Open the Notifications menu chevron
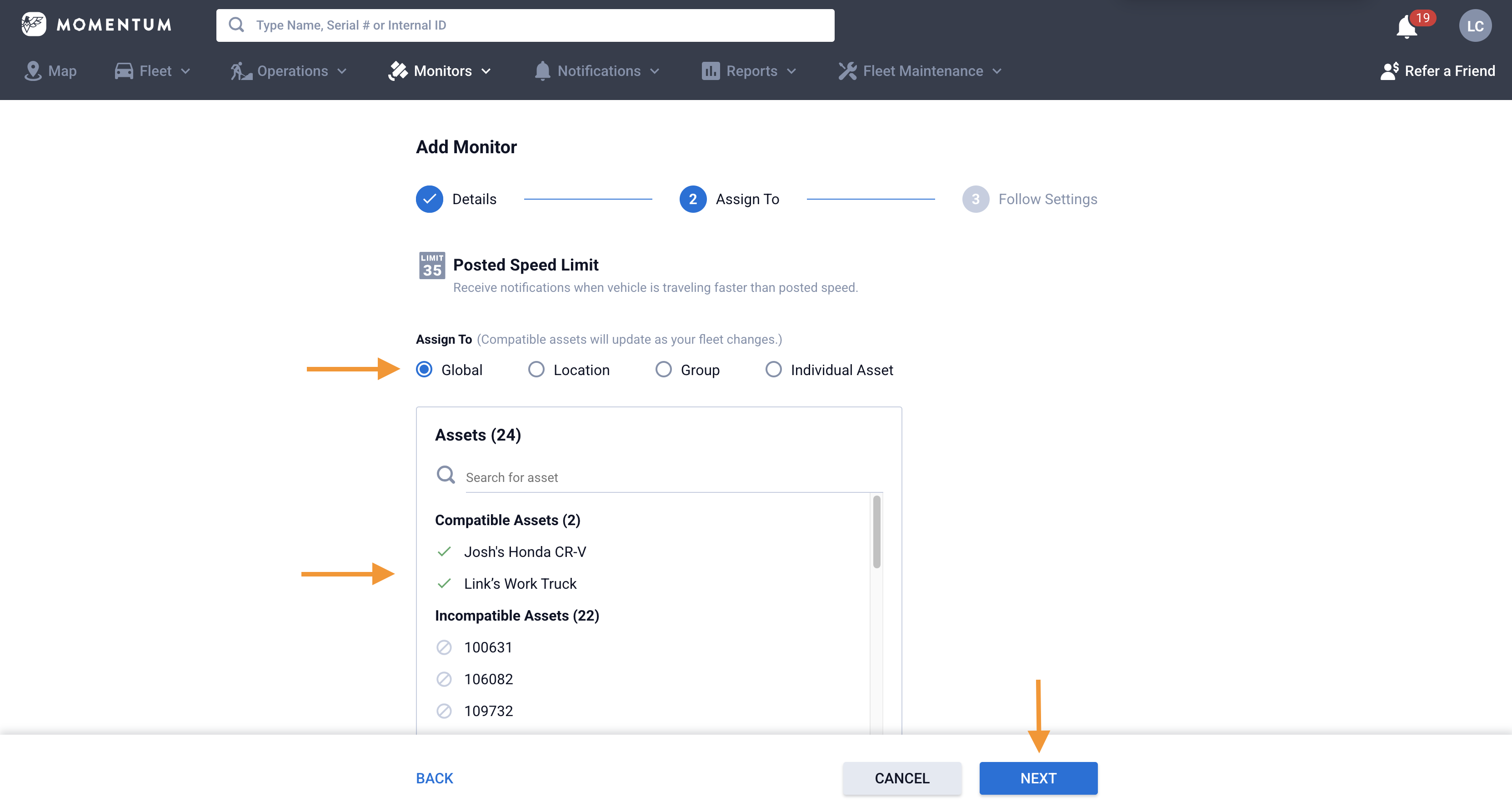Screen dimensions: 1512x812 pyautogui.click(x=655, y=71)
